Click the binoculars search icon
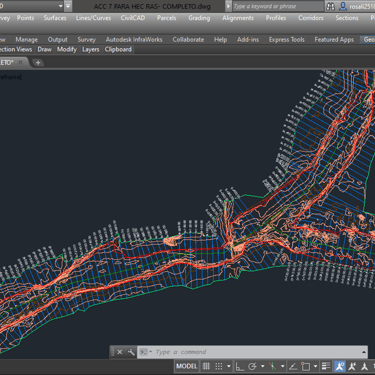The height and width of the screenshot is (375, 375). click(330, 6)
